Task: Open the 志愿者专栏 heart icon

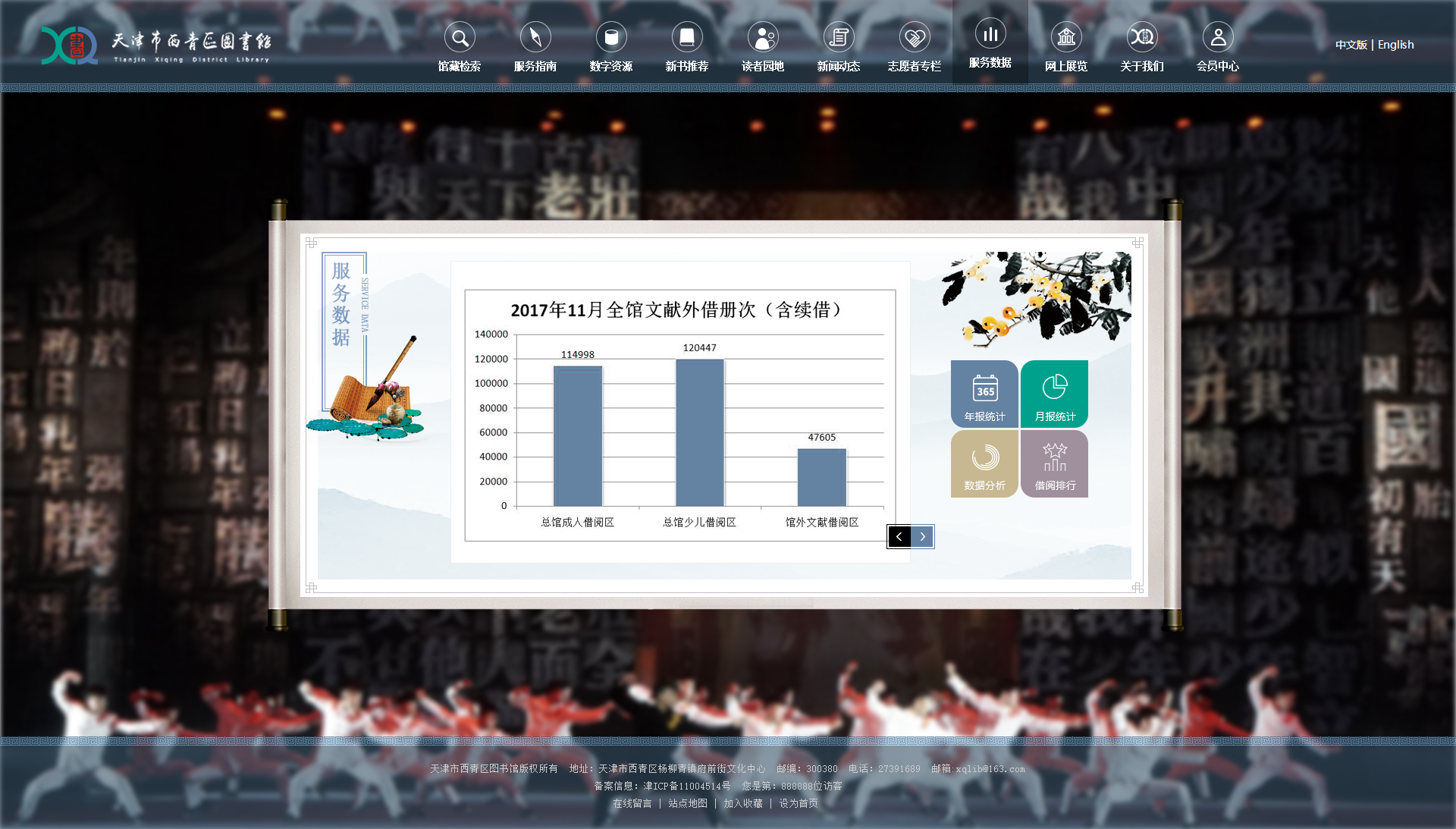Action: [915, 37]
